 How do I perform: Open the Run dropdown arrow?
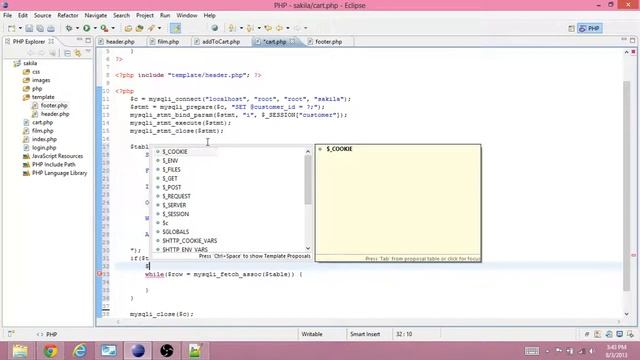click(95, 28)
